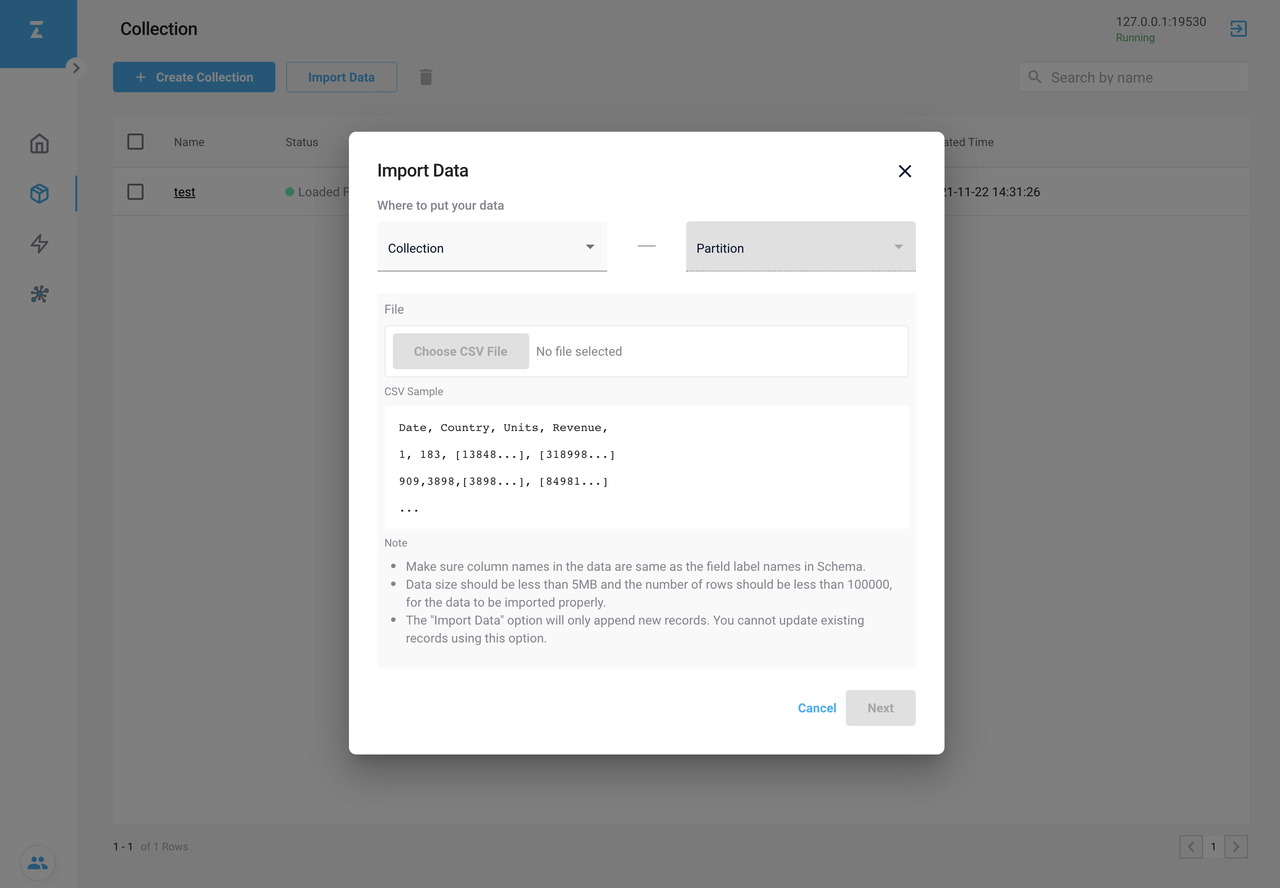Click the Running status text

(x=1135, y=38)
